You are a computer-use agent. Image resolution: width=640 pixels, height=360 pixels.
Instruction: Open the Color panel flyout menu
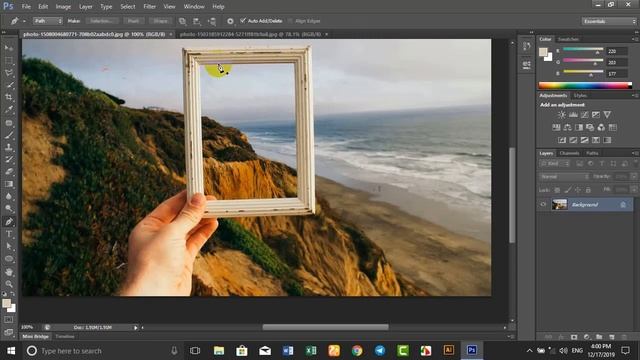point(634,39)
